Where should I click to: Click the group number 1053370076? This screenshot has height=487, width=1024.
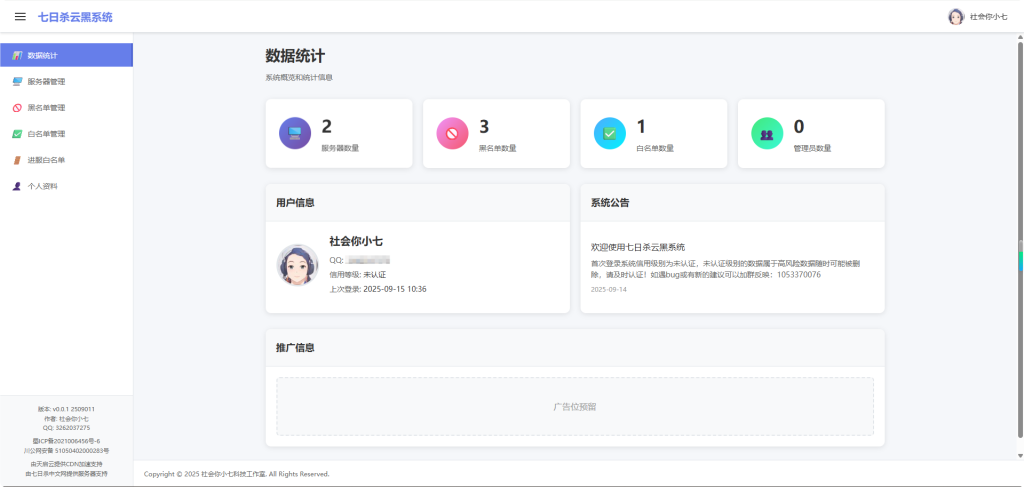[x=799, y=275]
